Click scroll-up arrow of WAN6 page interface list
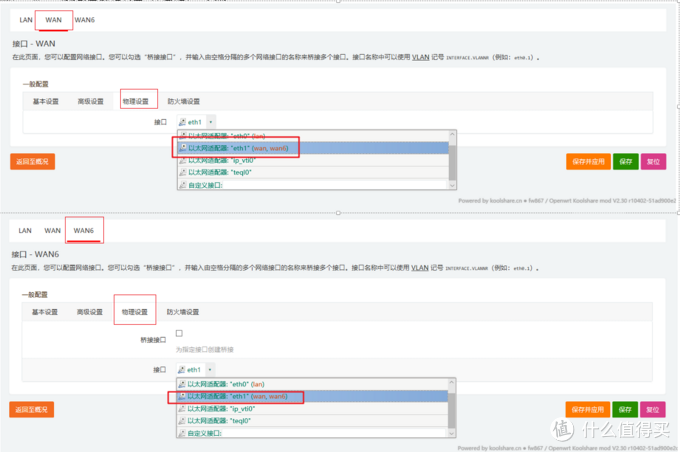Viewport: 680px width, 452px height. coord(451,383)
